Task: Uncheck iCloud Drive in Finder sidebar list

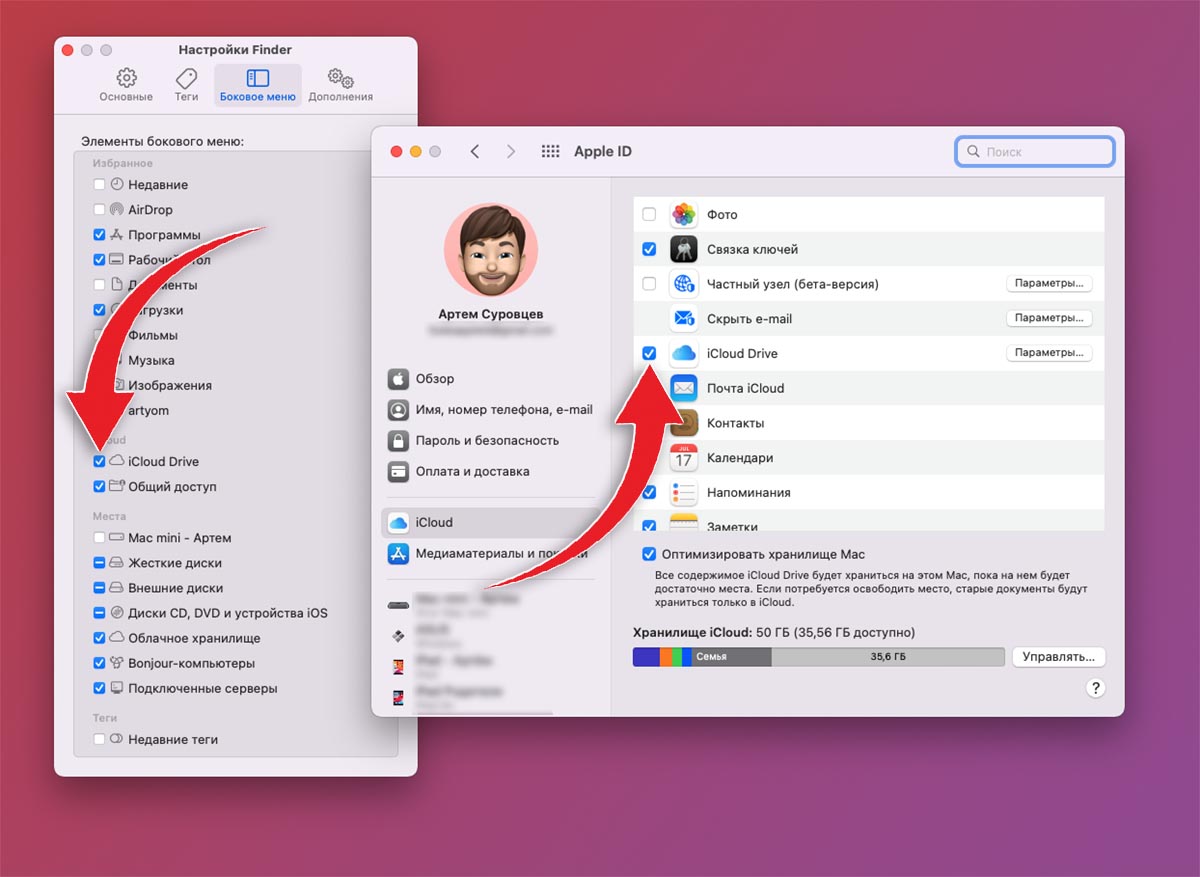Action: 99,462
